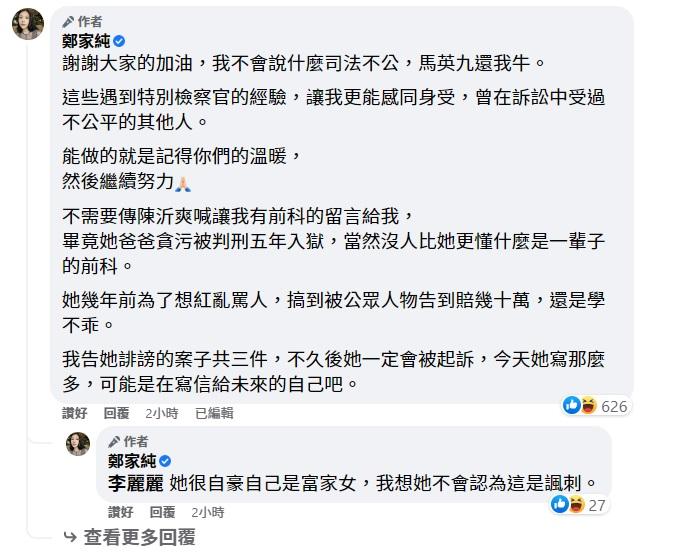This screenshot has height=552, width=673.
Task: Like the reply comment with 讚好
Action: point(121,513)
